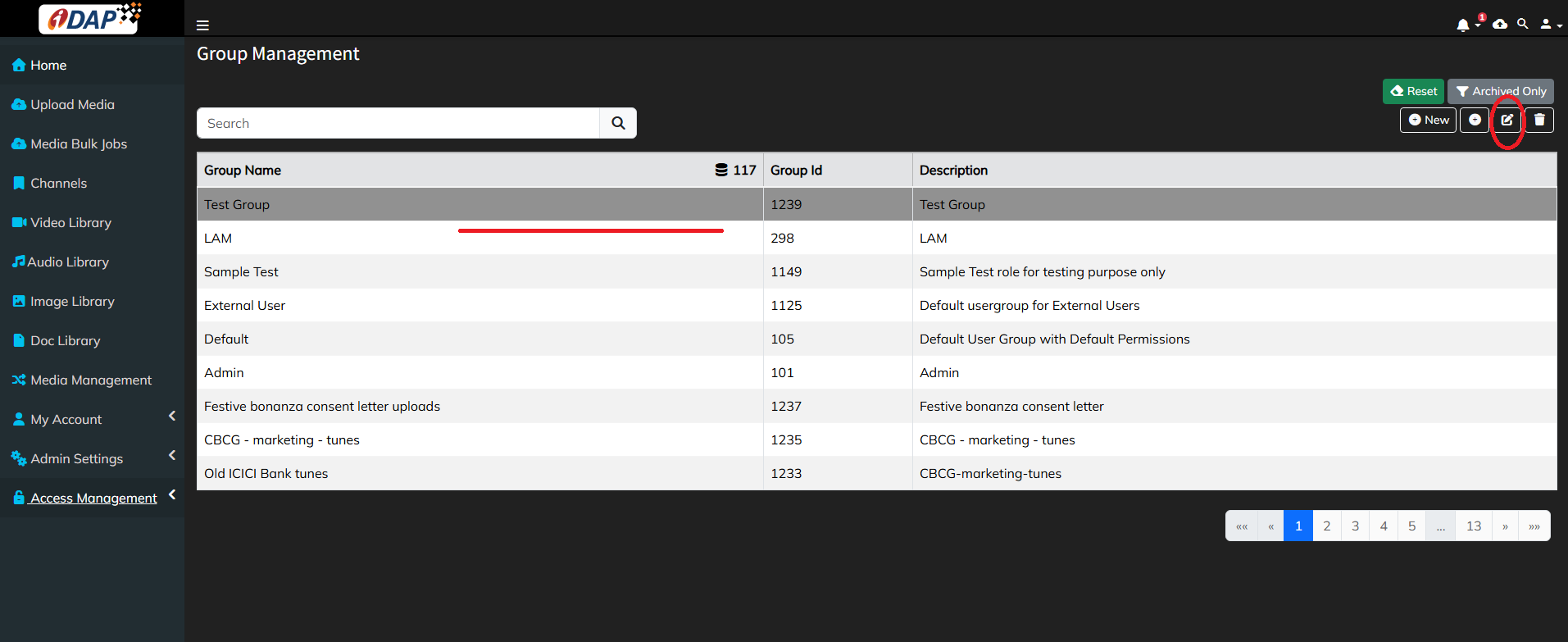1568x642 pixels.
Task: Click the cloud upload icon in header
Action: pyautogui.click(x=1500, y=25)
